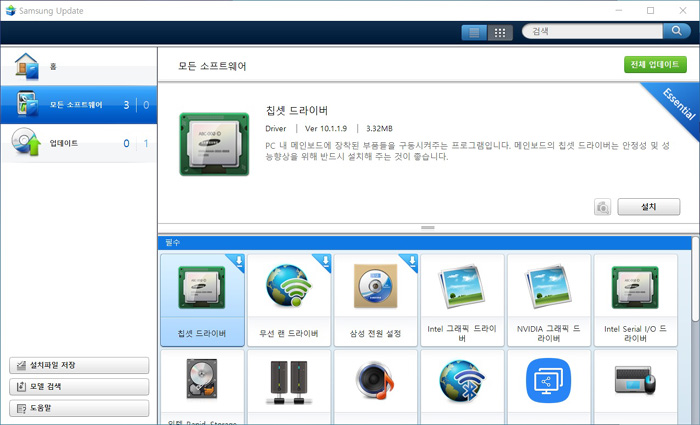The height and width of the screenshot is (425, 700).
Task: Select 모든 소프트웨어 in sidebar
Action: [79, 105]
